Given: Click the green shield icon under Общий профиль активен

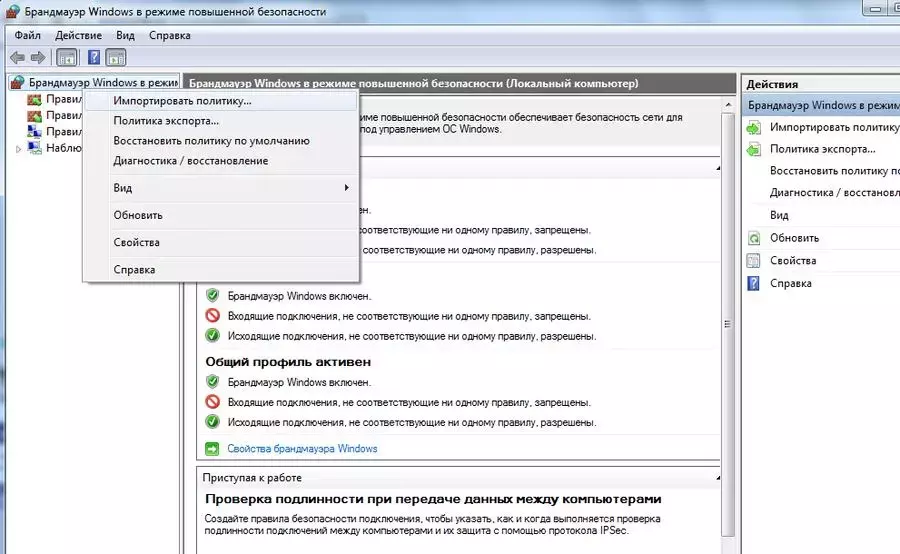Looking at the screenshot, I should pyautogui.click(x=212, y=382).
